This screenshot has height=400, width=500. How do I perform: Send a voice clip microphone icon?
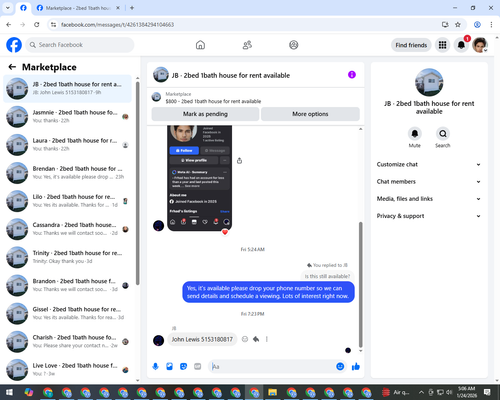pyautogui.click(x=155, y=367)
